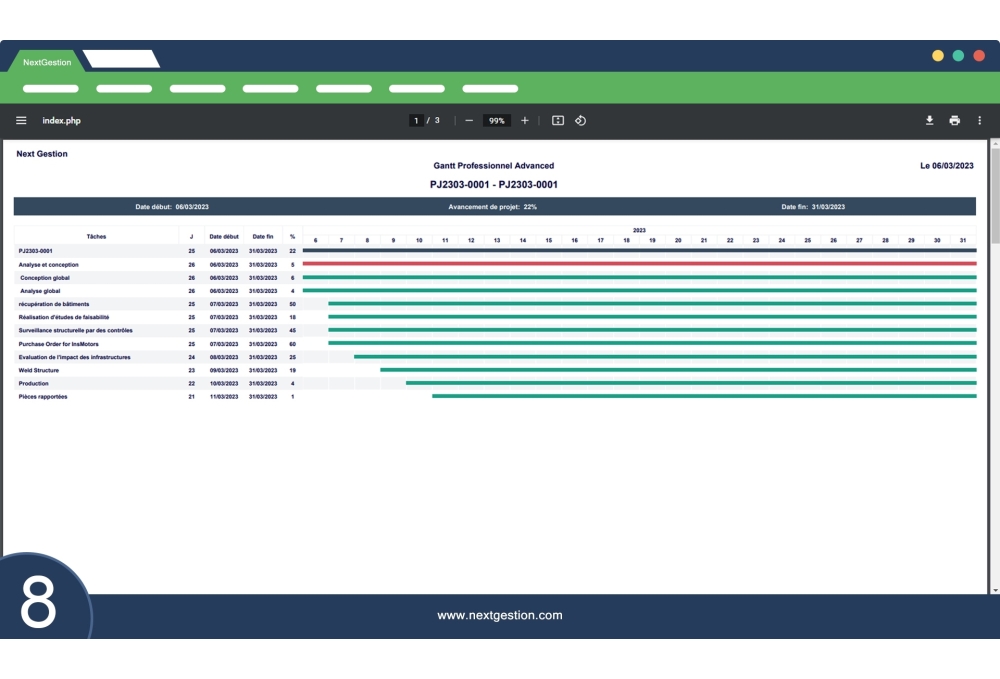Zoom out the document view

(x=467, y=120)
